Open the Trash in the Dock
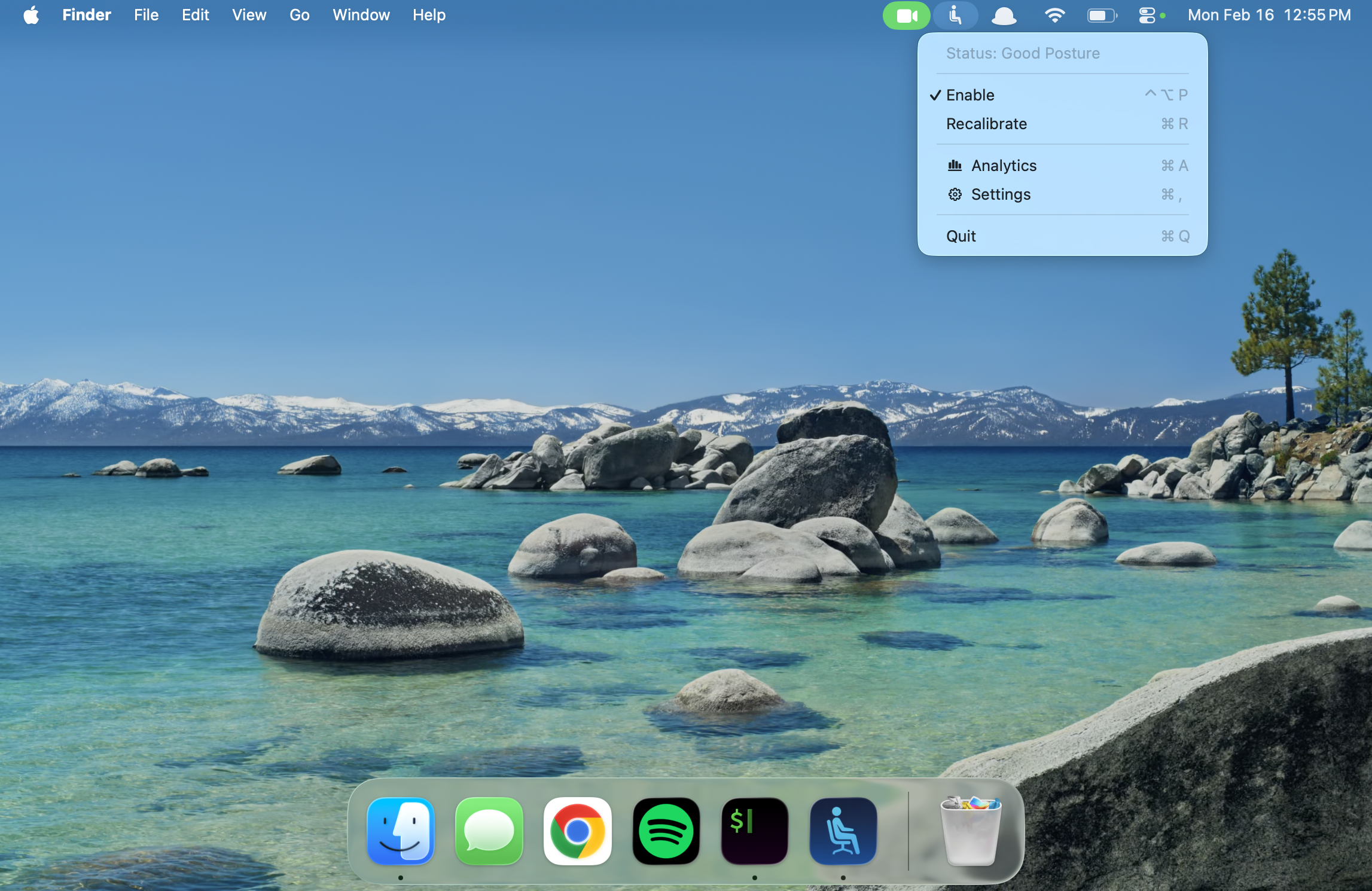The height and width of the screenshot is (891, 1372). 970,831
